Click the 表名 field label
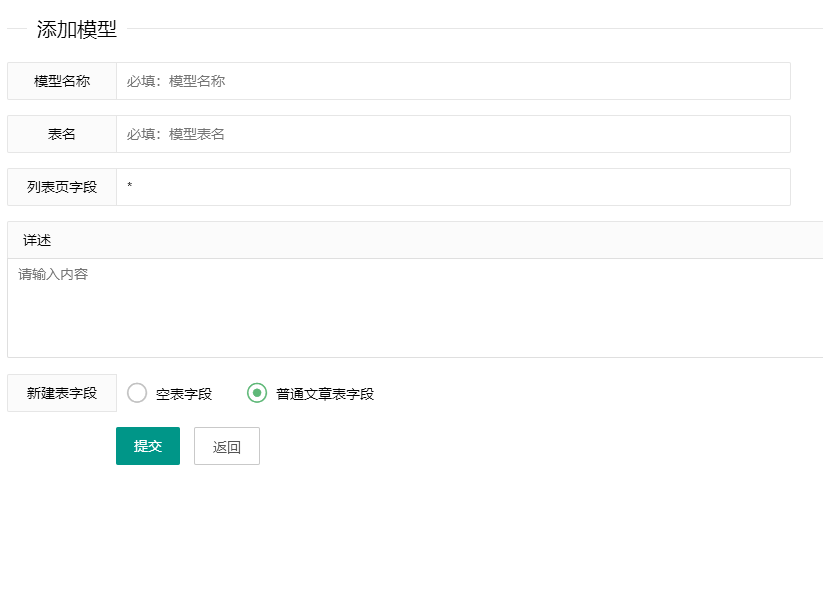 [x=61, y=134]
